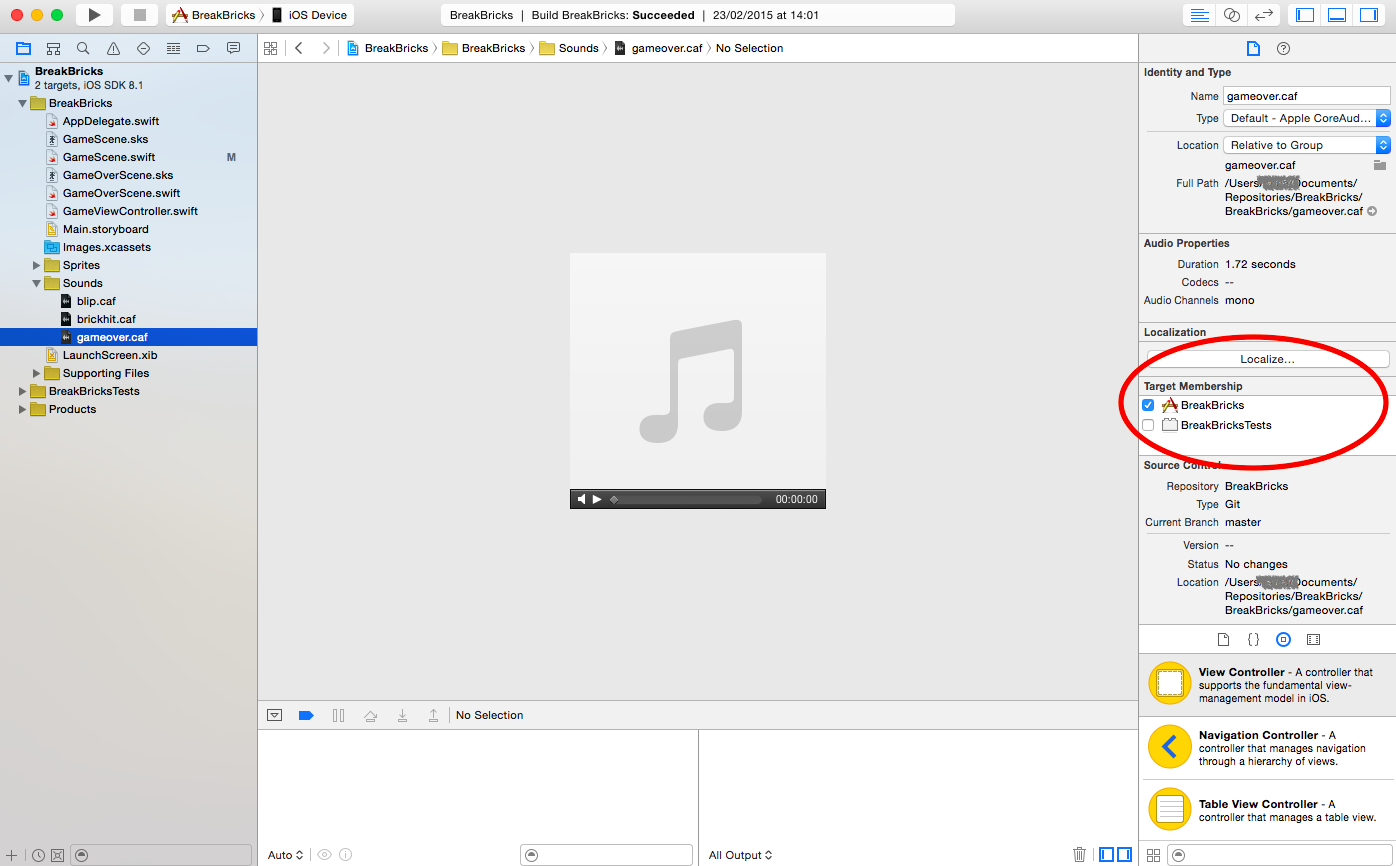
Task: Switch to the Version editor
Action: (1265, 15)
